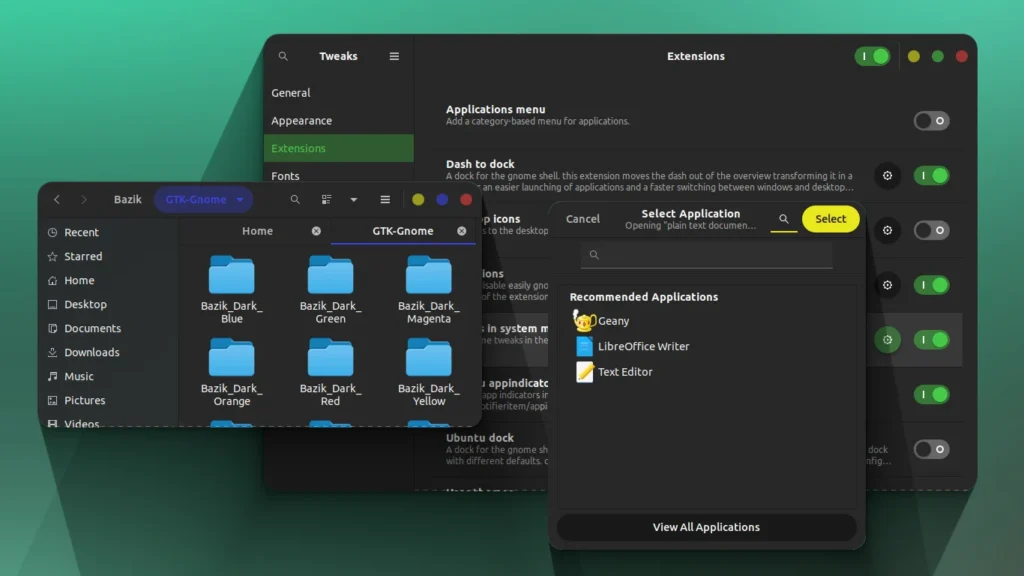Screen dimensions: 1024x576
Task: Select the Bazik_Dark_Blue folder
Action: click(x=232, y=290)
